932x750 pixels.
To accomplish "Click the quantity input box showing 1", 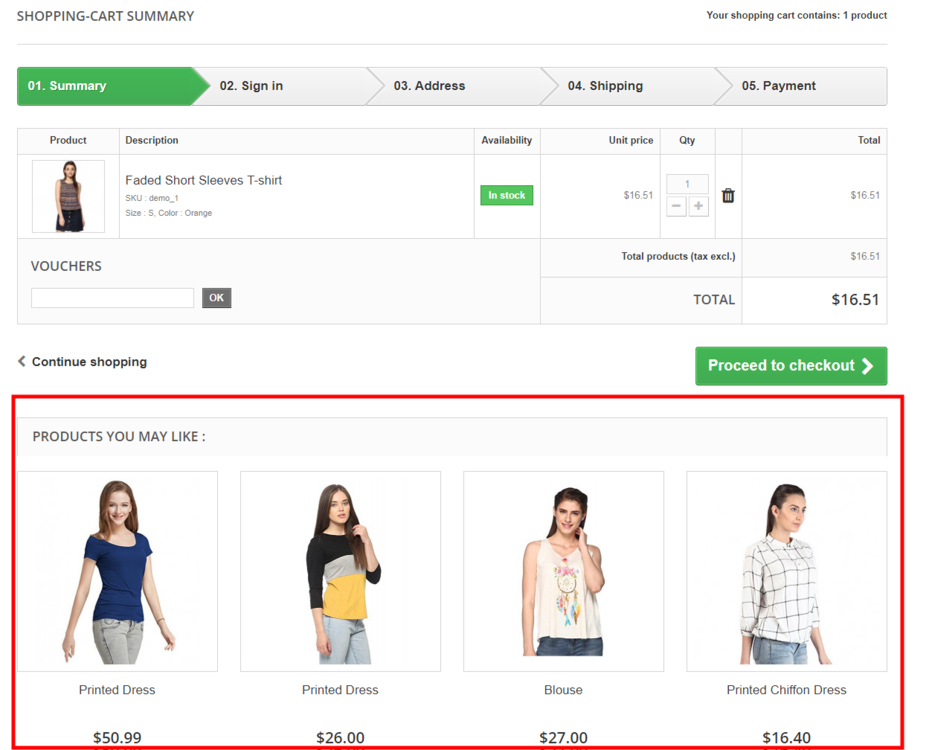I will coord(687,184).
